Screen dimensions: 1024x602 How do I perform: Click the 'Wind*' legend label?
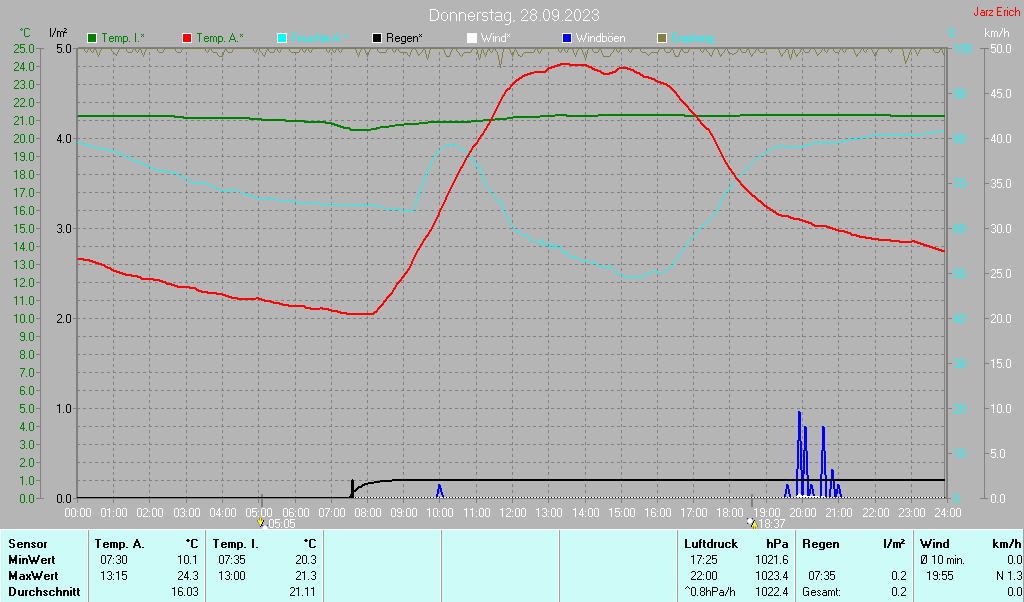pyautogui.click(x=496, y=39)
